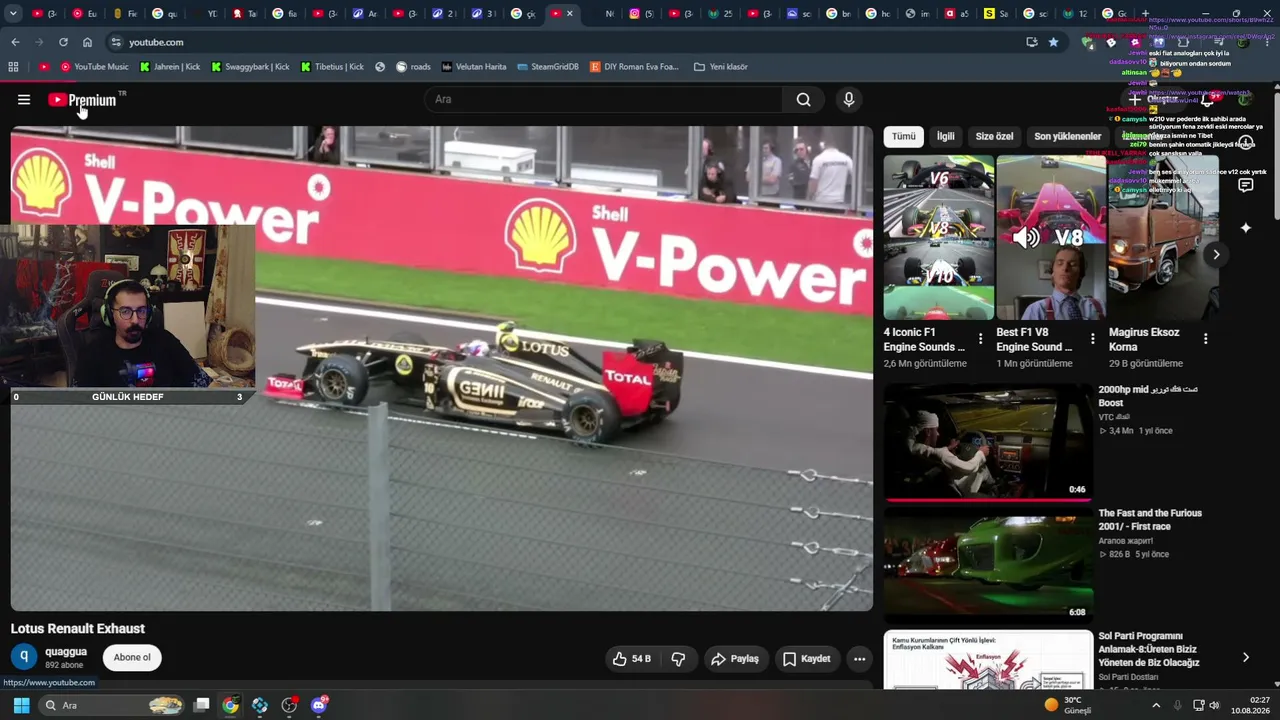This screenshot has height=720, width=1280.
Task: Click the YouTube search field
Action: (603, 100)
